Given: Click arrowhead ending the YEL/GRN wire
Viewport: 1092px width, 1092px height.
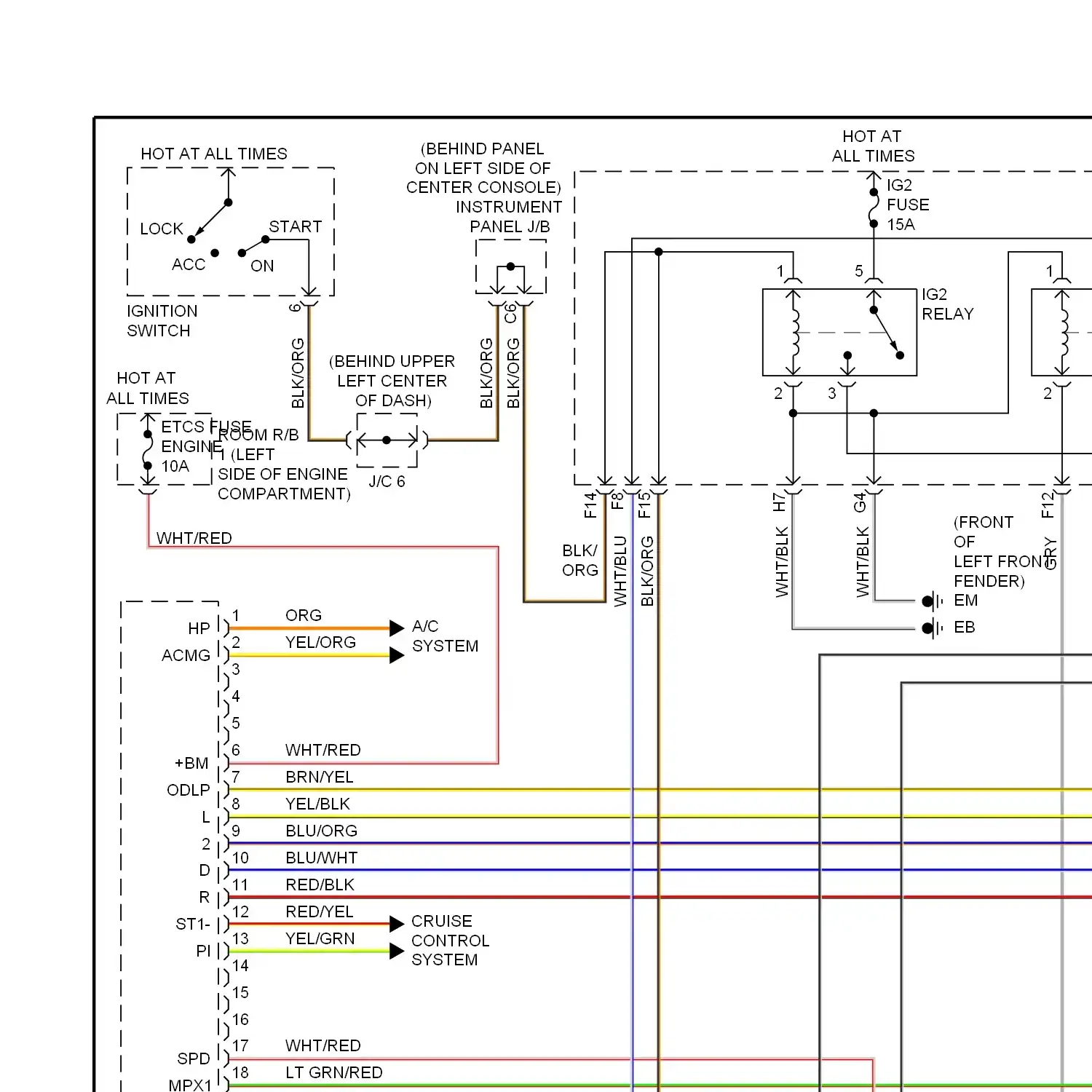Looking at the screenshot, I should click(397, 951).
